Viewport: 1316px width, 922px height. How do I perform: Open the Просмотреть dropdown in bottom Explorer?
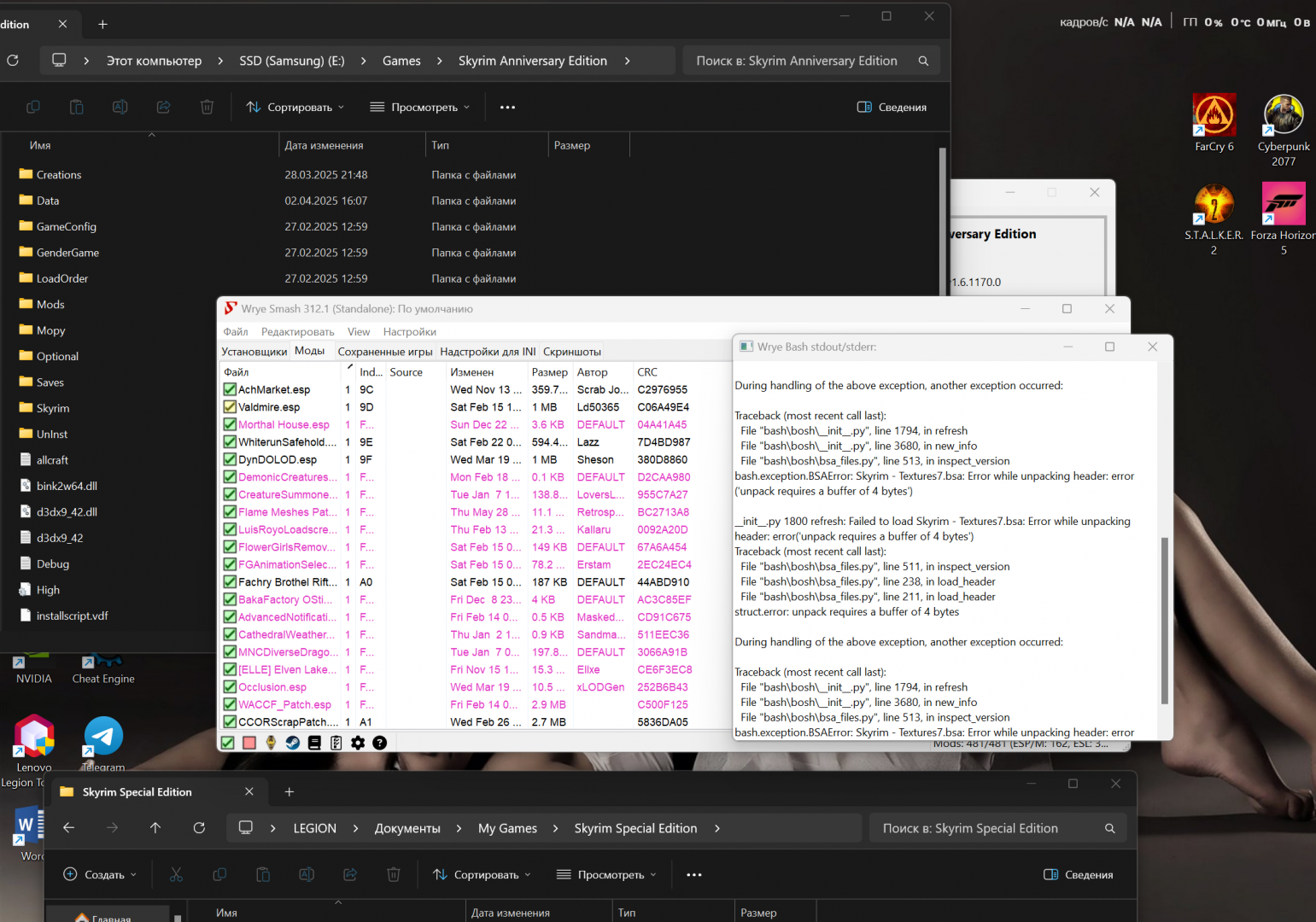click(x=606, y=875)
